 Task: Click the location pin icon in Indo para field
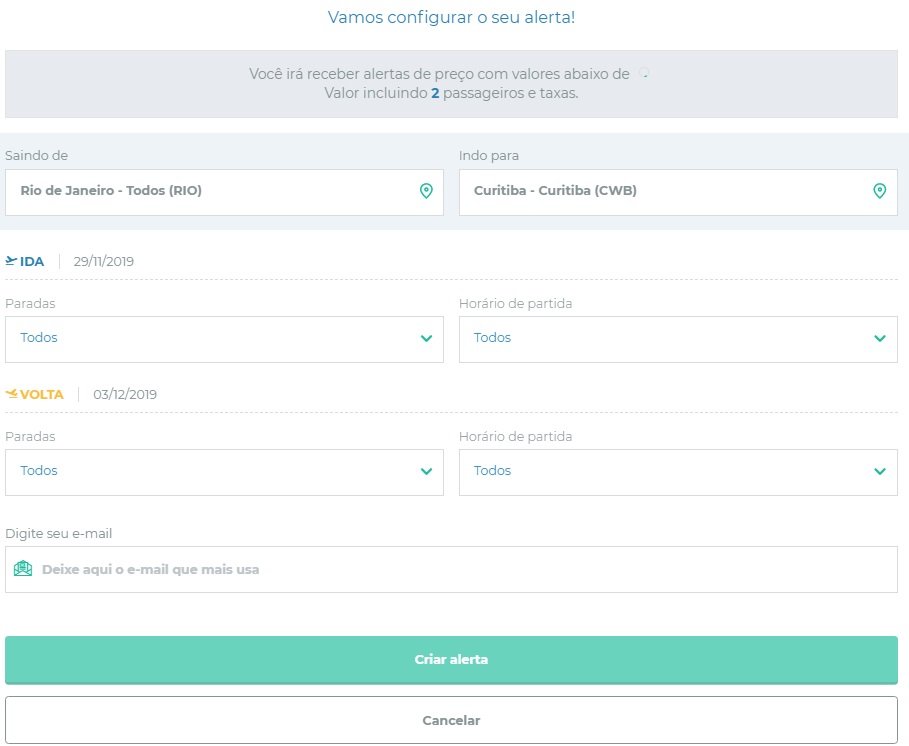pos(879,191)
